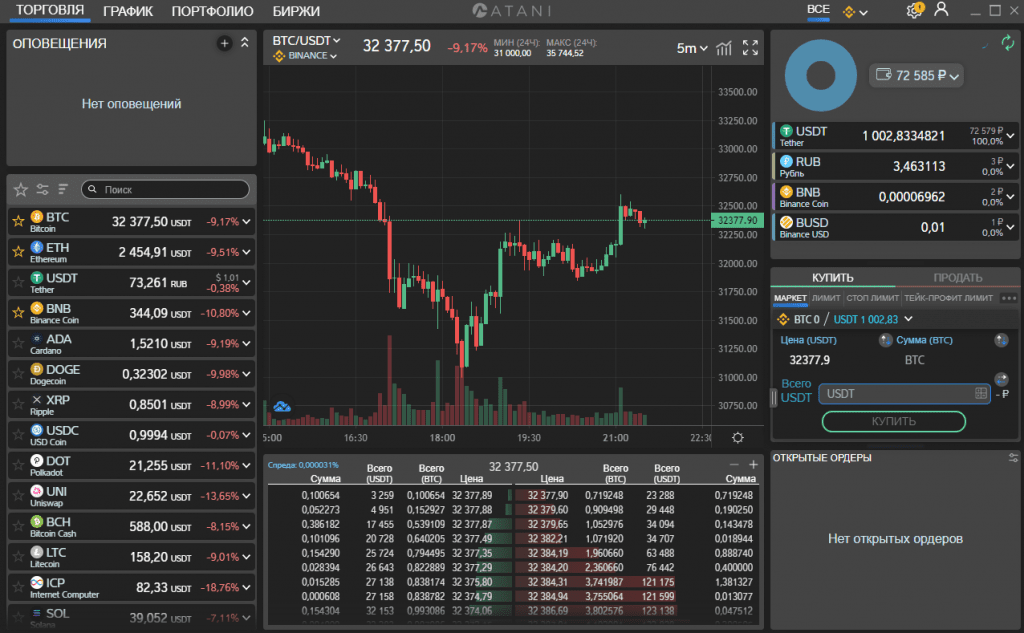Expand the ETH Ethereum row chevron
The width and height of the screenshot is (1024, 633).
coord(246,252)
